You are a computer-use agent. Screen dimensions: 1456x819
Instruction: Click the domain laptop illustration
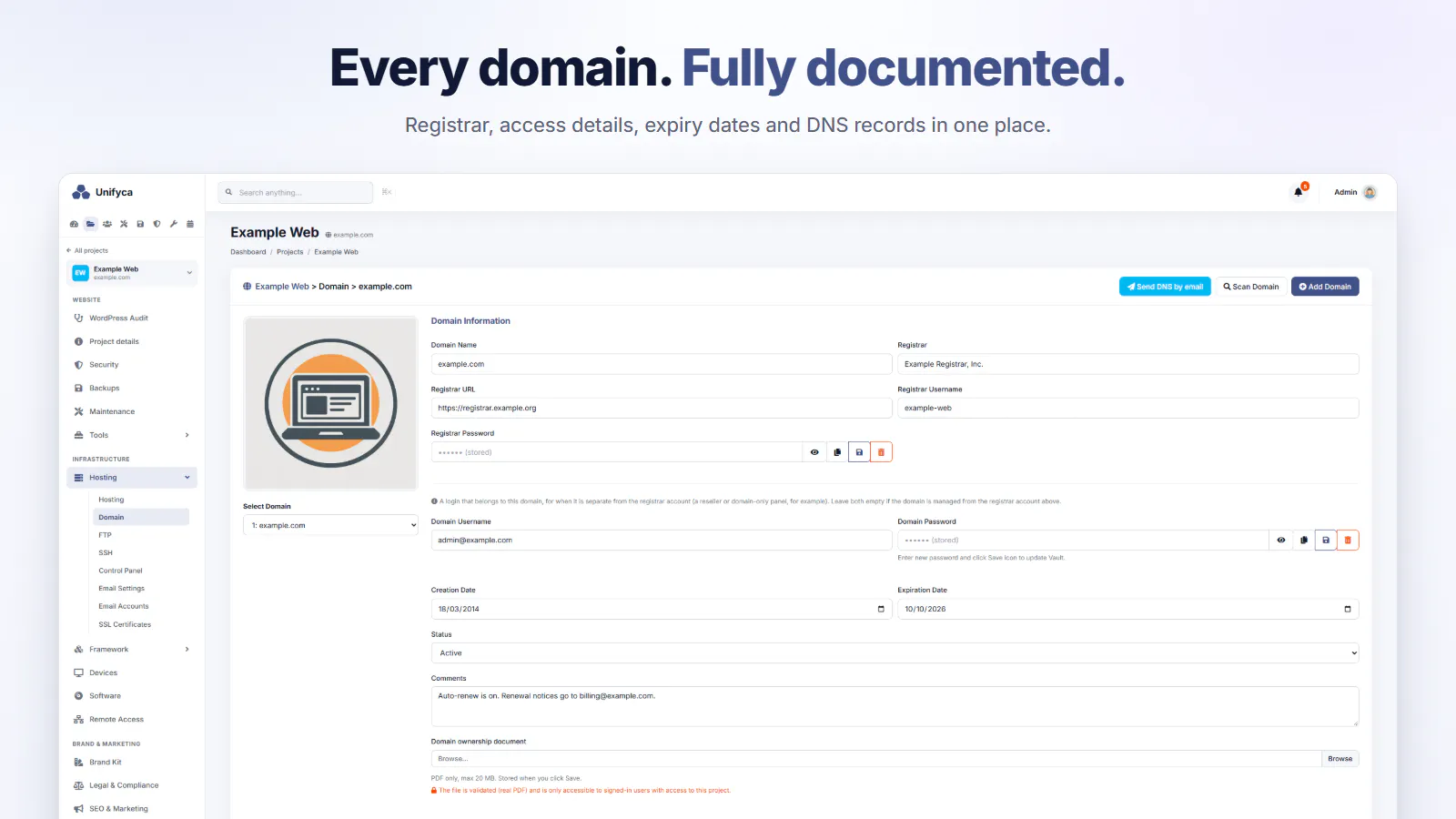[x=330, y=403]
